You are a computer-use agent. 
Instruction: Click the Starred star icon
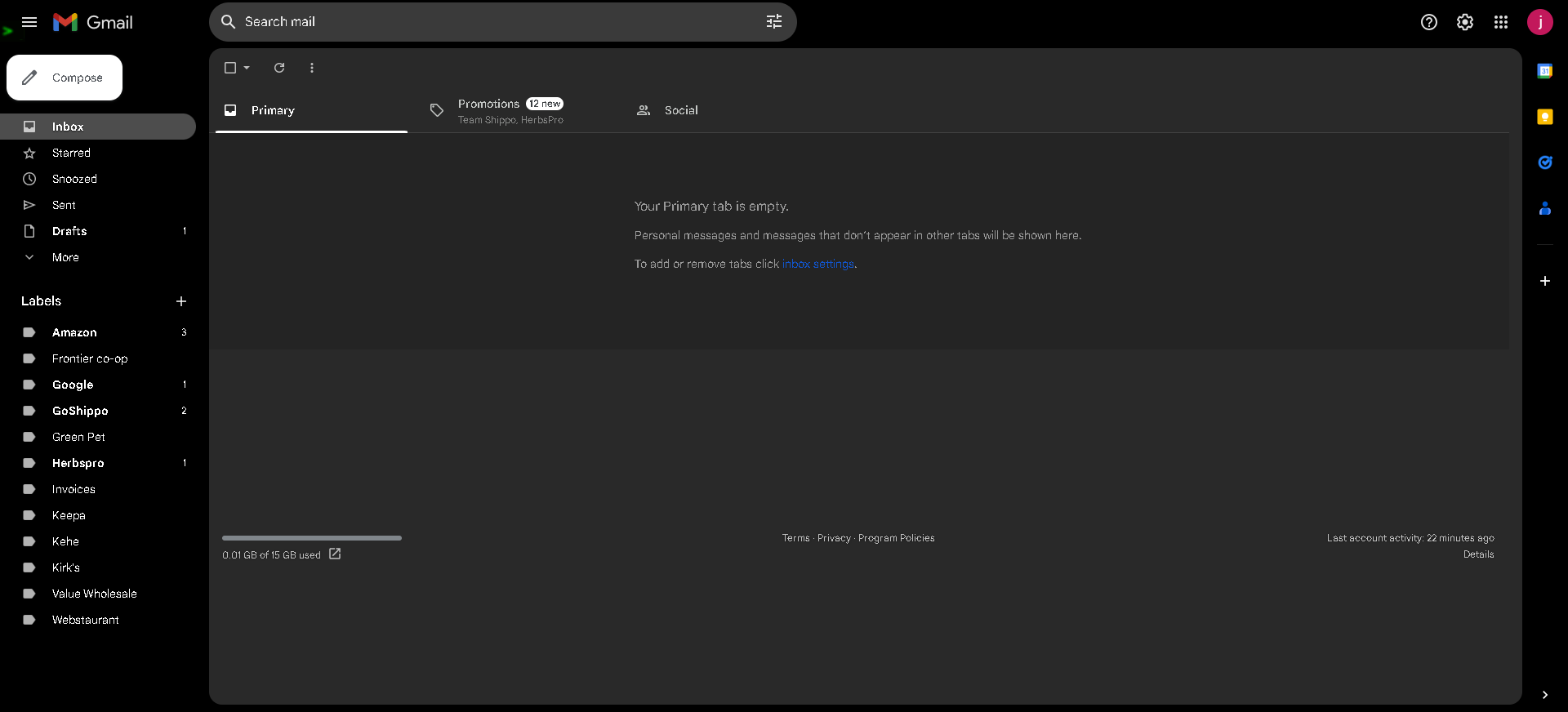pyautogui.click(x=29, y=153)
